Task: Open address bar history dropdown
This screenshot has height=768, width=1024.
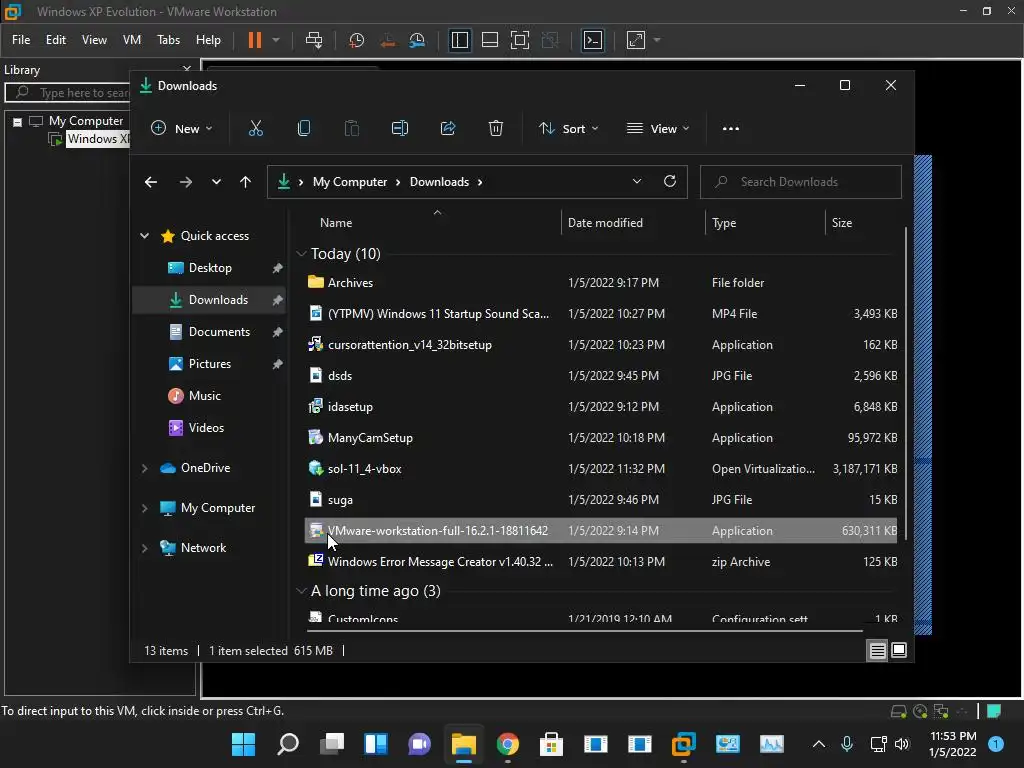Action: (x=637, y=182)
